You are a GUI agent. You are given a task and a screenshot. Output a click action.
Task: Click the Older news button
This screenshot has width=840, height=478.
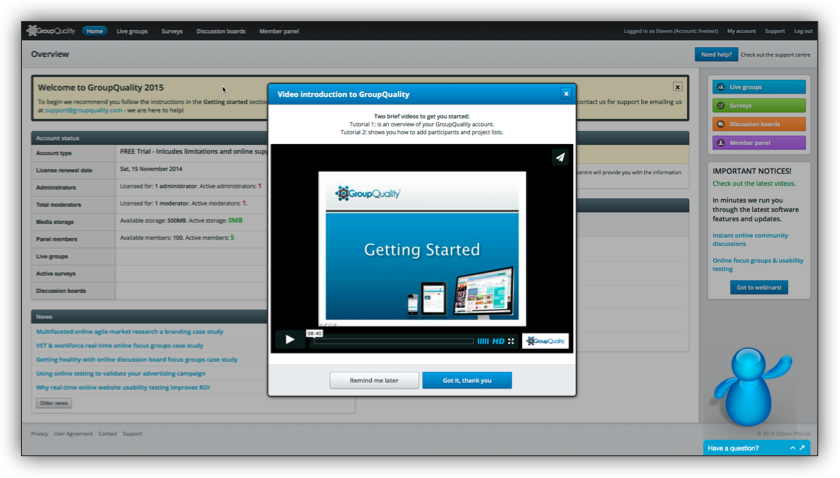(x=54, y=403)
